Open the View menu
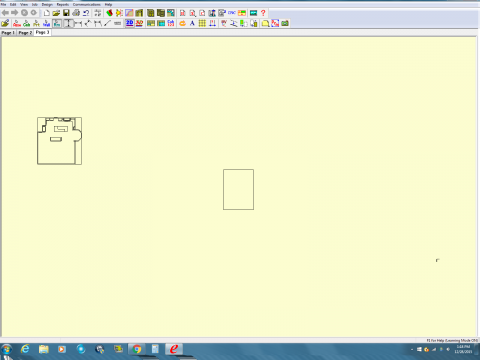Image resolution: width=480 pixels, height=360 pixels. pos(24,4)
